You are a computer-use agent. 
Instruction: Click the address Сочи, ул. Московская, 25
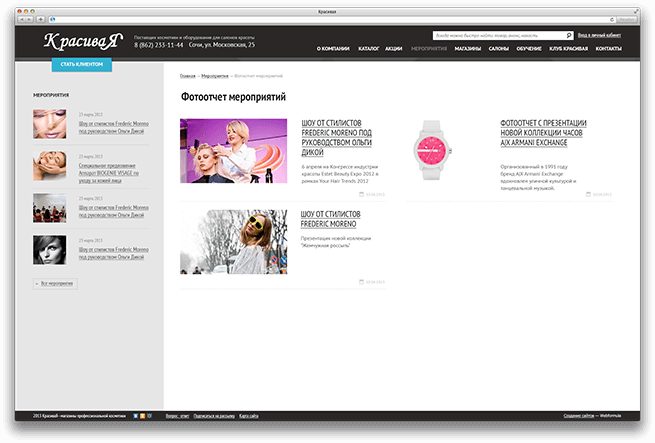[x=221, y=45]
